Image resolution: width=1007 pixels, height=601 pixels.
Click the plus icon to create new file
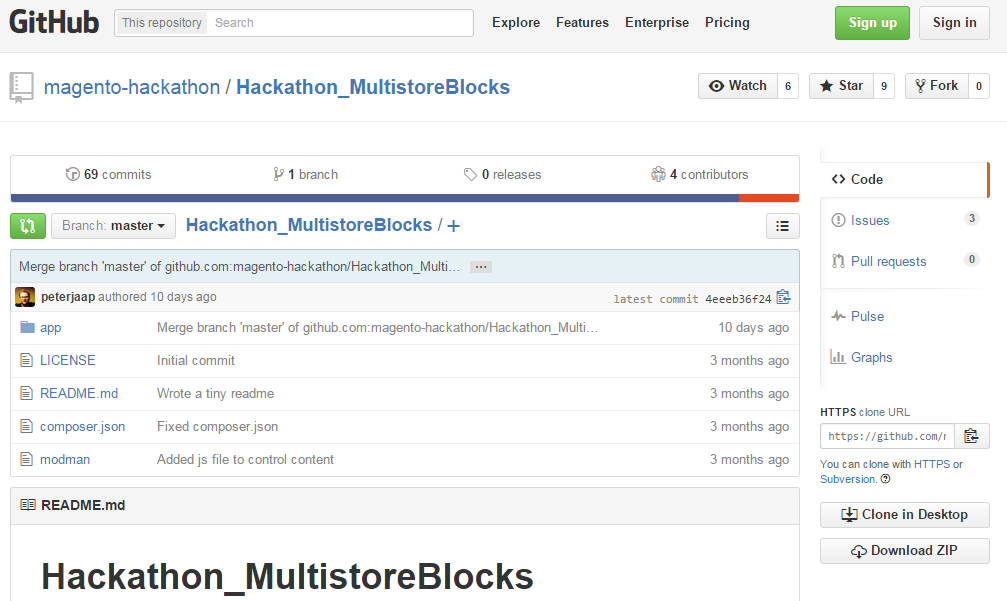[x=453, y=226]
